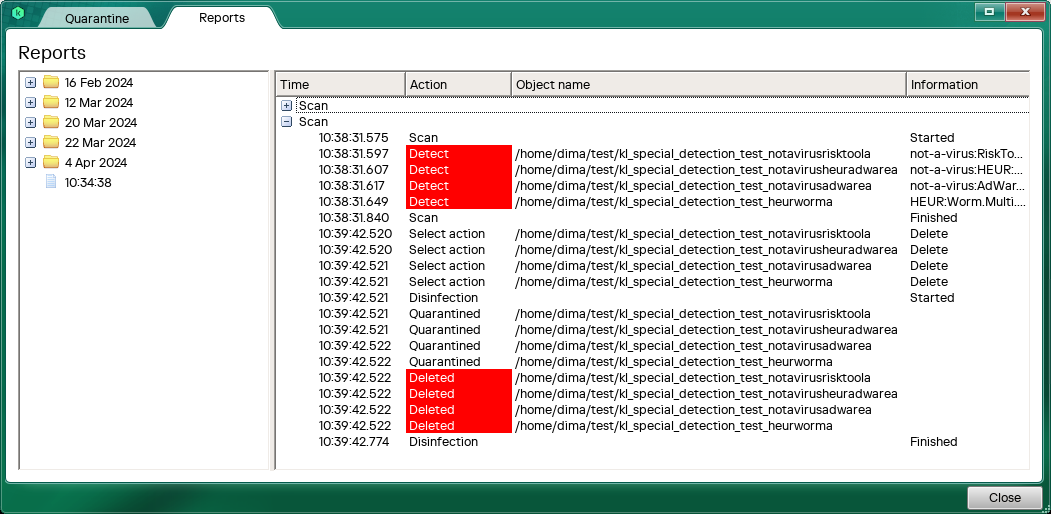
Task: Select the red Detect row for heurworma
Action: [458, 202]
